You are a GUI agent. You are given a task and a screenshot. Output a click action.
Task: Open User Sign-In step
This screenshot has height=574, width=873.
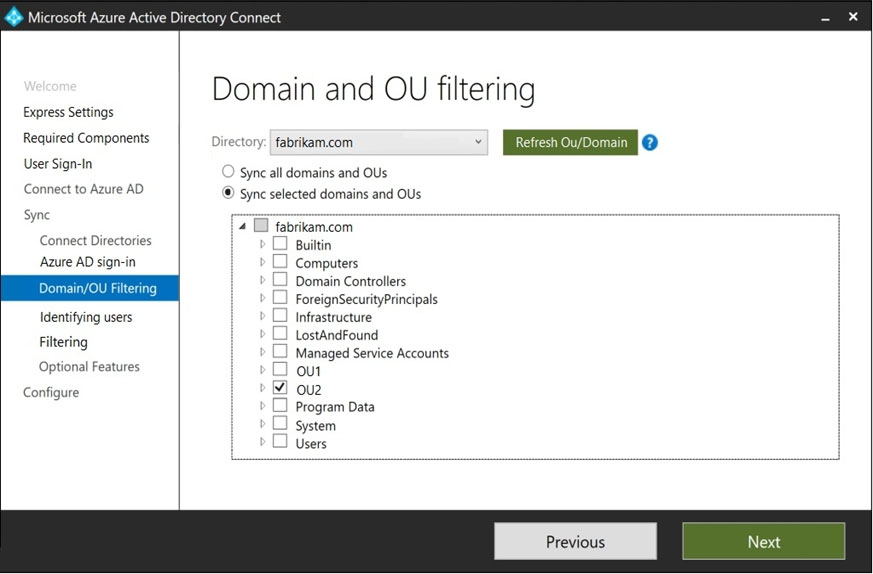(57, 164)
